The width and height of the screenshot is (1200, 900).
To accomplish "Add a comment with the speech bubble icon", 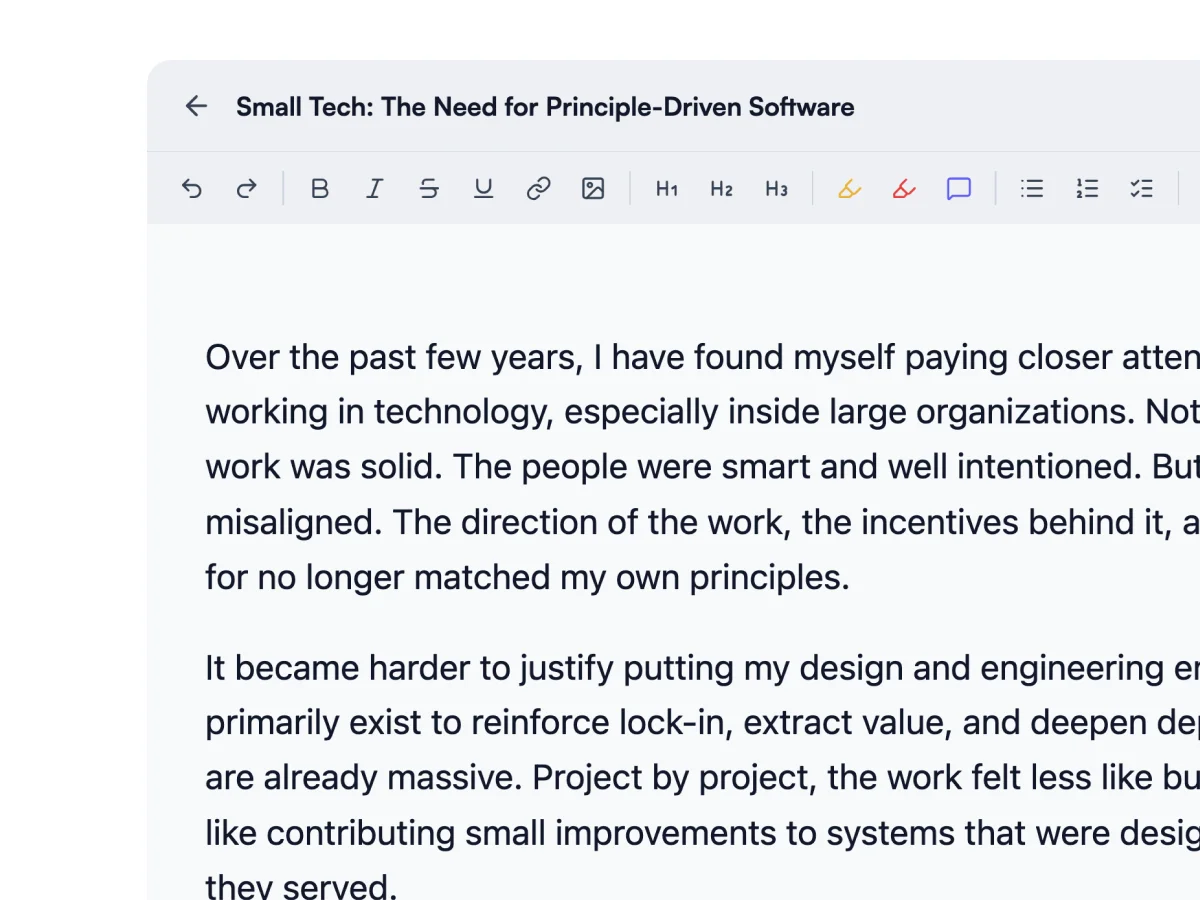I will coord(959,188).
